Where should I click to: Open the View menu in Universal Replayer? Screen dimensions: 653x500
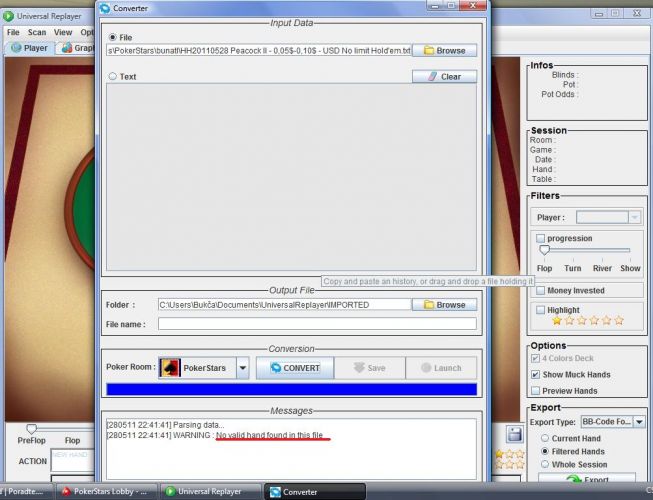pyautogui.click(x=63, y=32)
